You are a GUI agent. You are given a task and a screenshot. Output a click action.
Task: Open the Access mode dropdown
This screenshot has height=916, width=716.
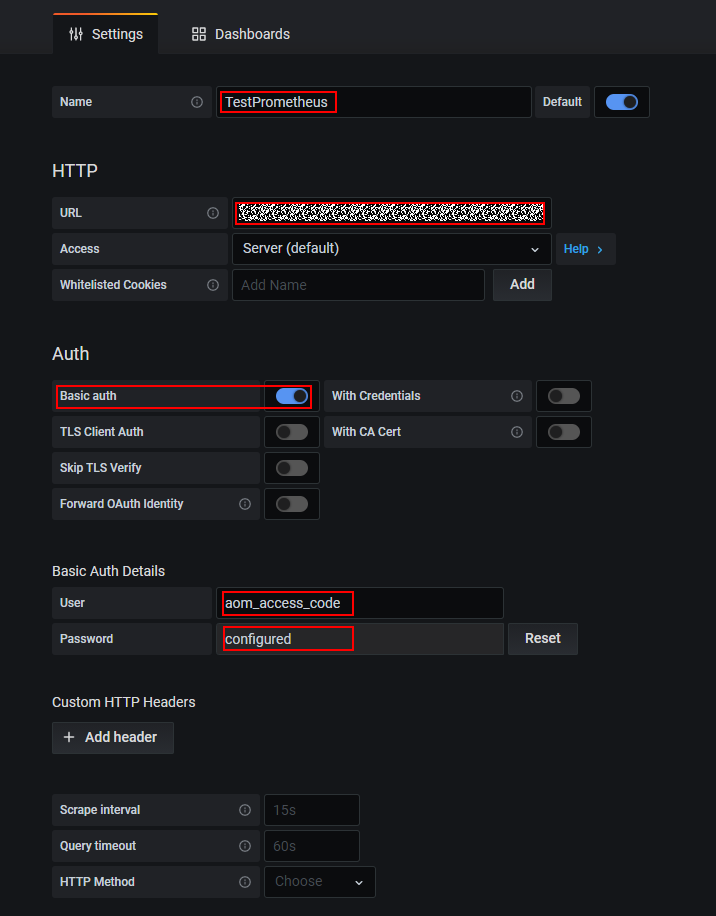tap(391, 249)
